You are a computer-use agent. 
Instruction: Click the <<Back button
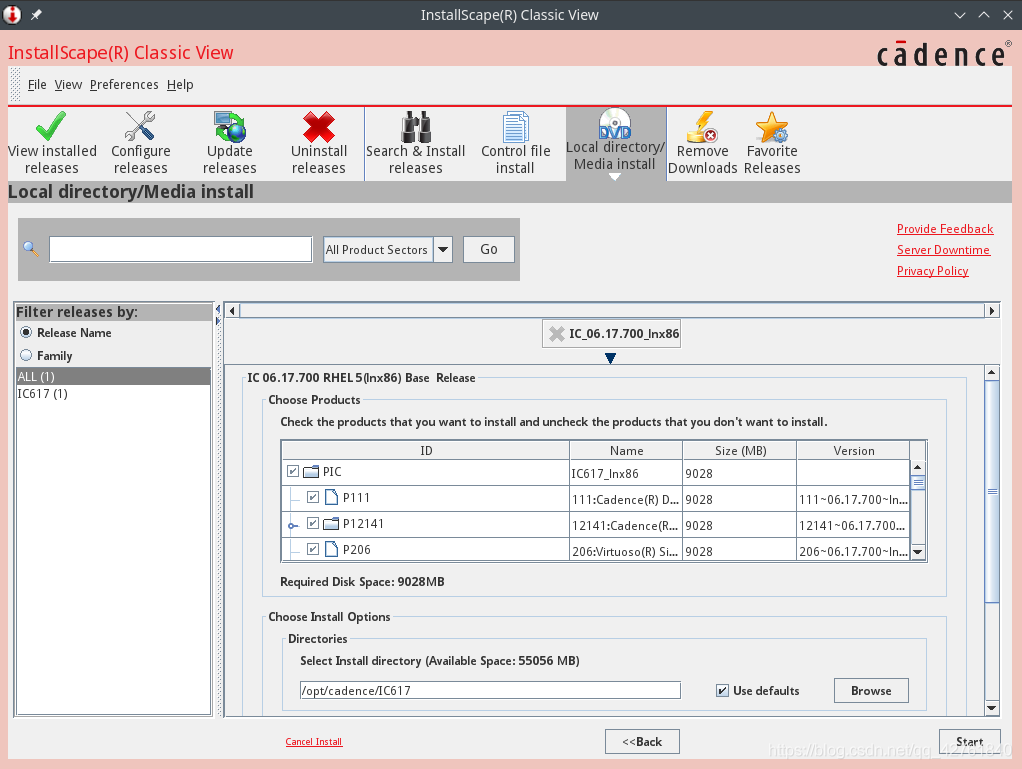pos(642,742)
